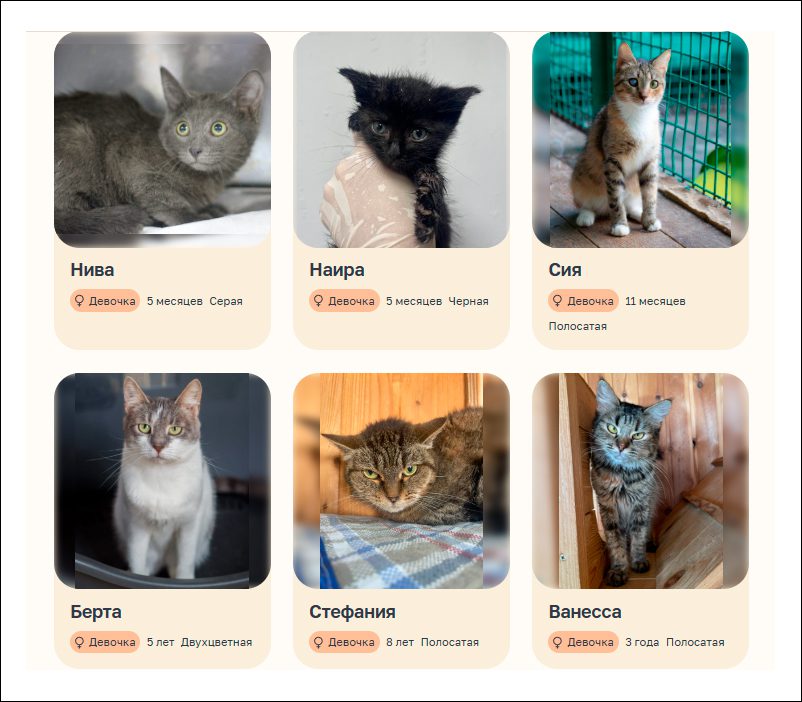Open Нива's gray cat photo
802x702 pixels.
coord(162,140)
